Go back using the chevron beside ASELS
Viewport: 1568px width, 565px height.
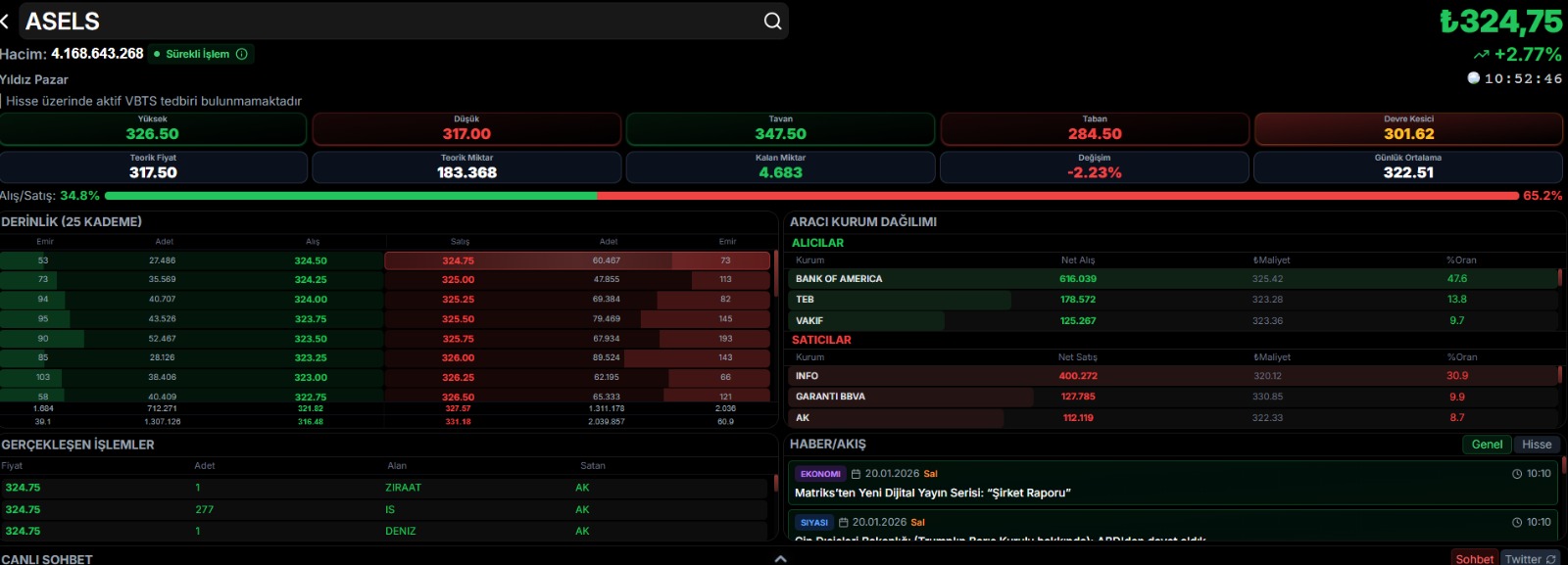[5, 21]
